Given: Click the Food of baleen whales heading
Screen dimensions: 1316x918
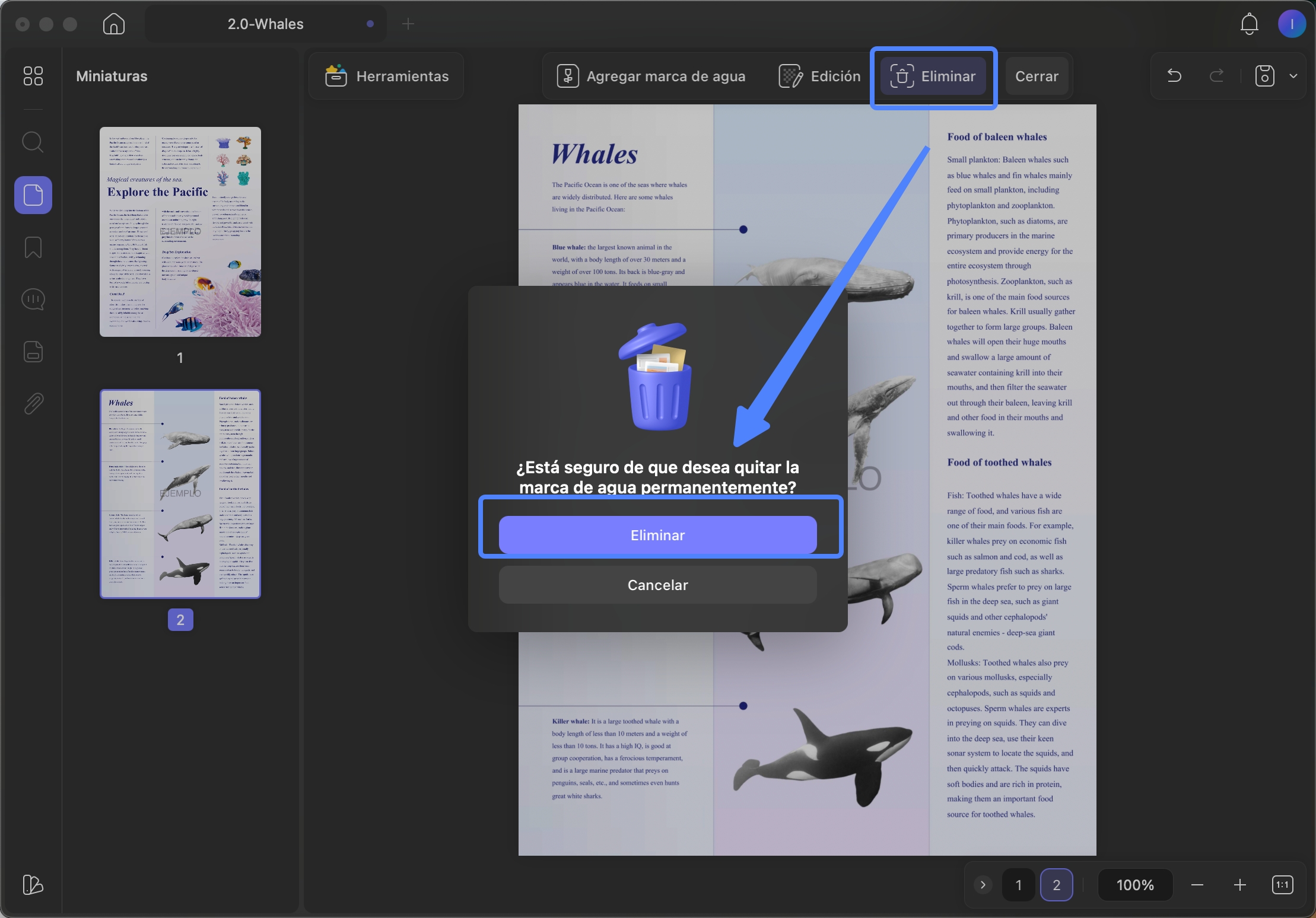Looking at the screenshot, I should (997, 137).
